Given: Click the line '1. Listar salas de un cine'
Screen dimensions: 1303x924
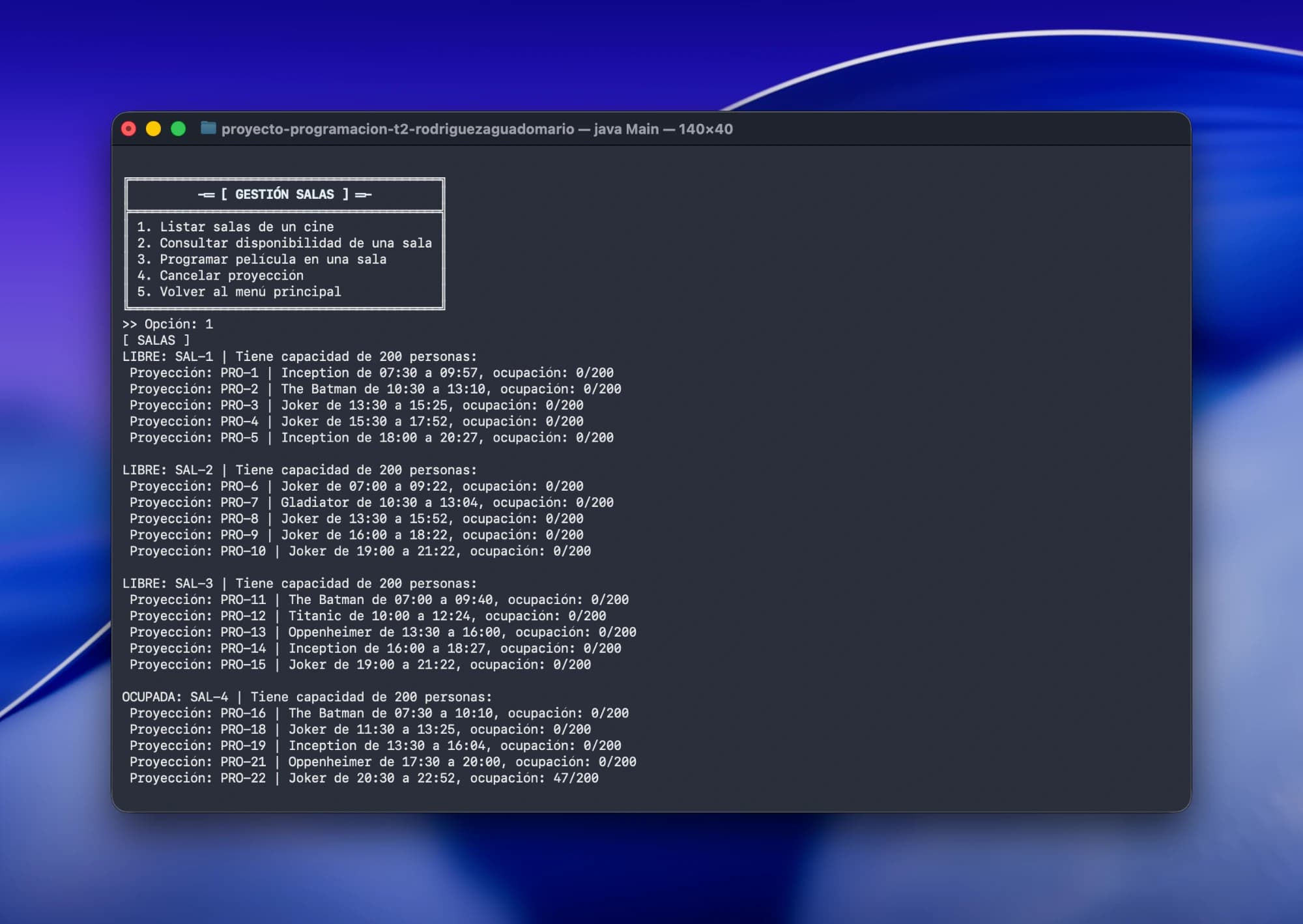Looking at the screenshot, I should pyautogui.click(x=235, y=227).
